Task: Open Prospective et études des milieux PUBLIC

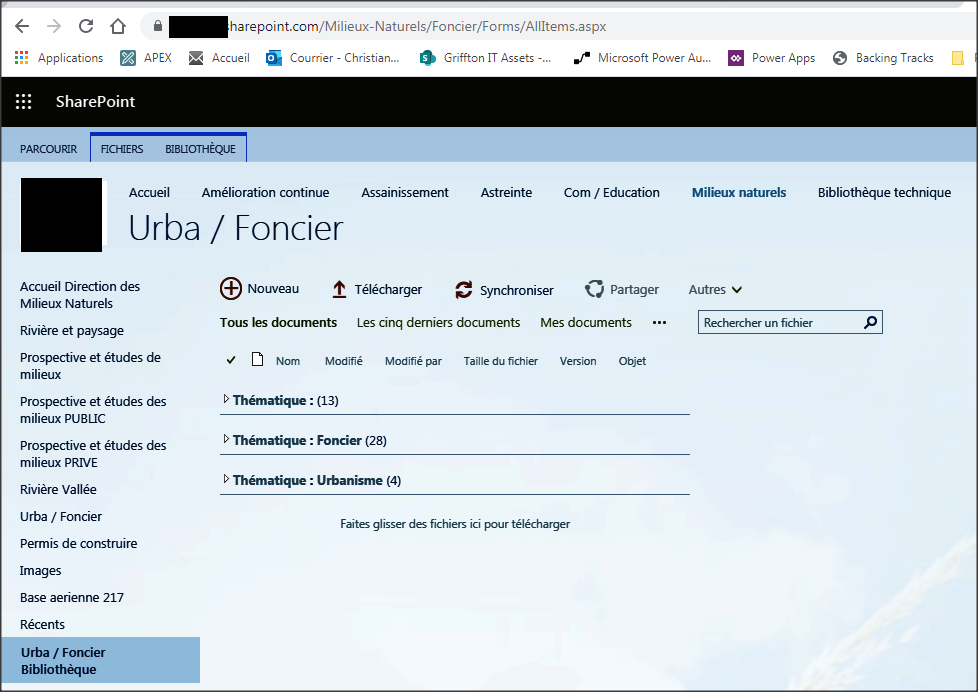Action: point(93,410)
